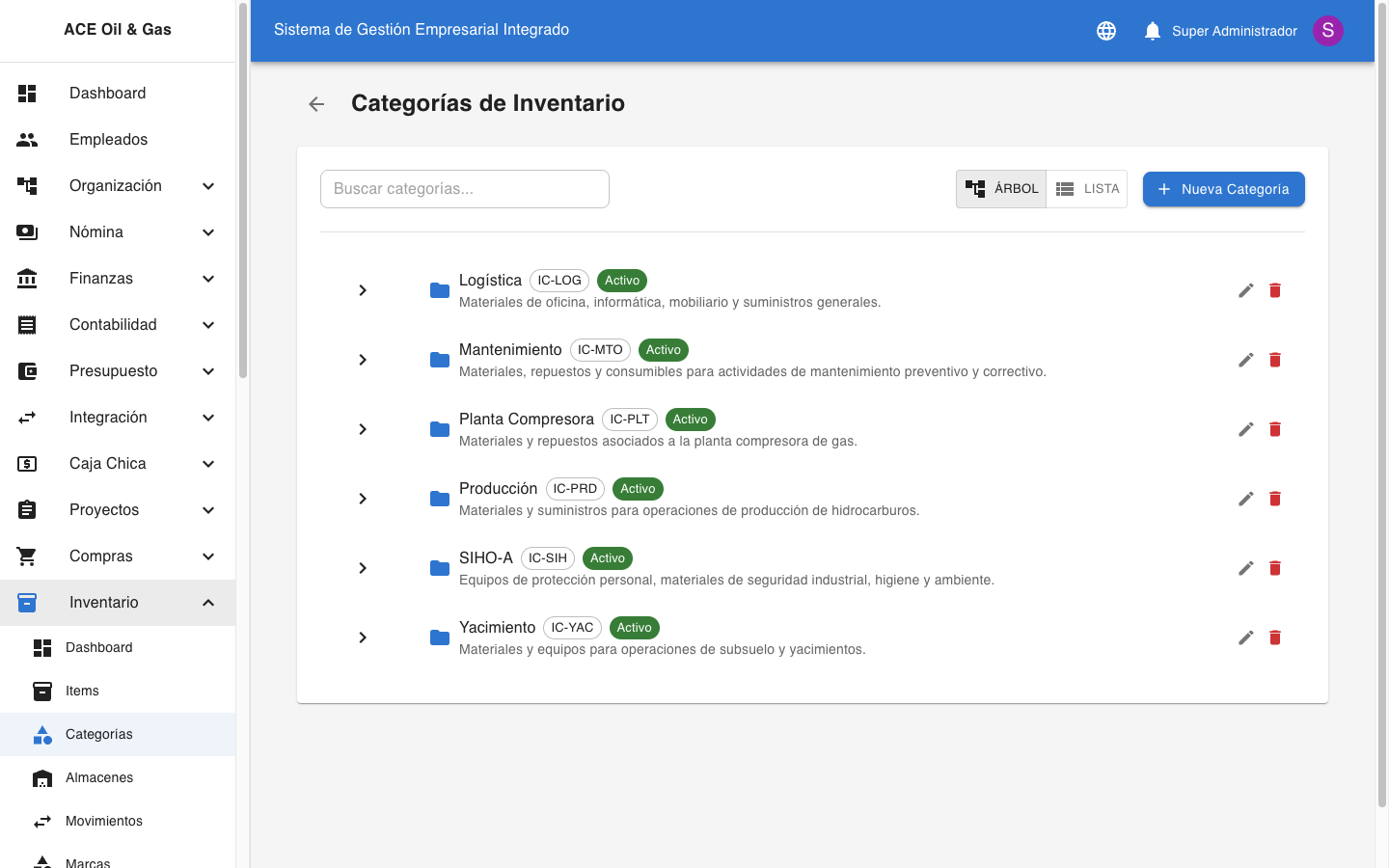The image size is (1389, 868).
Task: Delete the Yacimiento category using the trash icon
Action: pos(1274,637)
